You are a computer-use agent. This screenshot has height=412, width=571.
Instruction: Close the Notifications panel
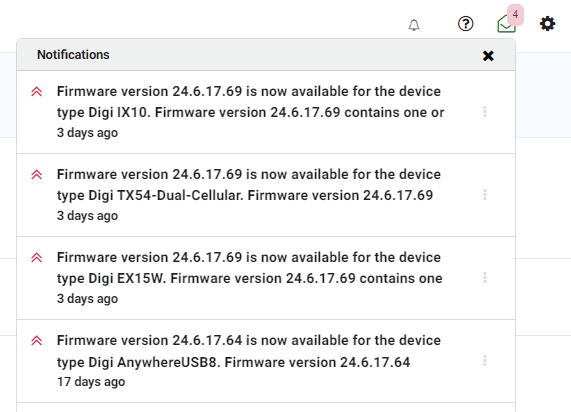tap(488, 56)
